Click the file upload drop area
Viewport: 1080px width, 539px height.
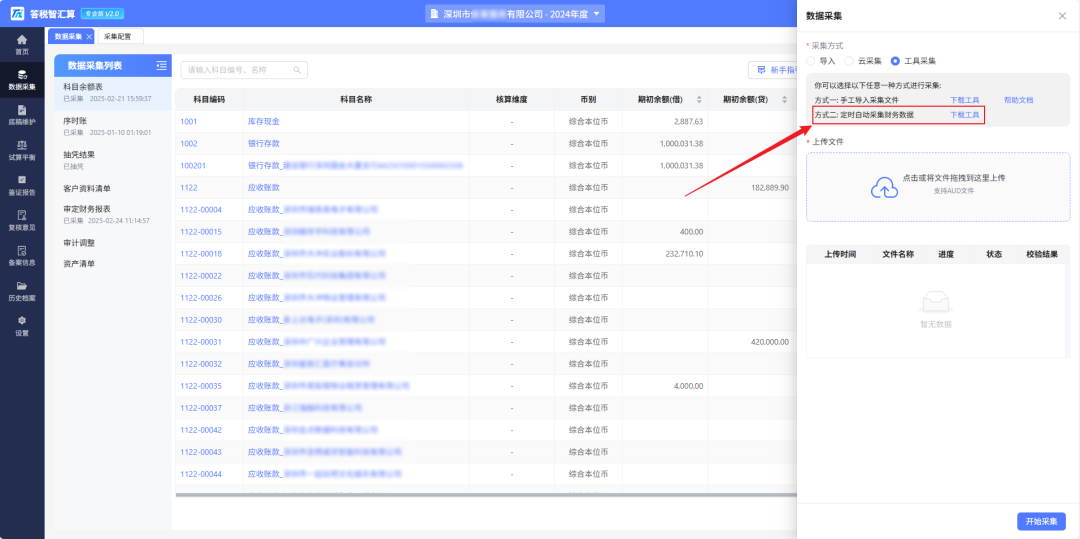point(938,187)
